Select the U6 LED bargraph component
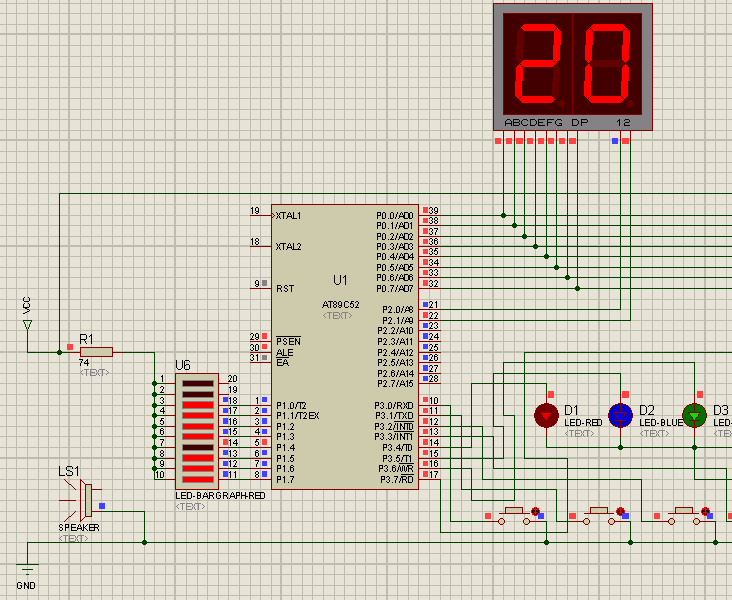 click(197, 431)
